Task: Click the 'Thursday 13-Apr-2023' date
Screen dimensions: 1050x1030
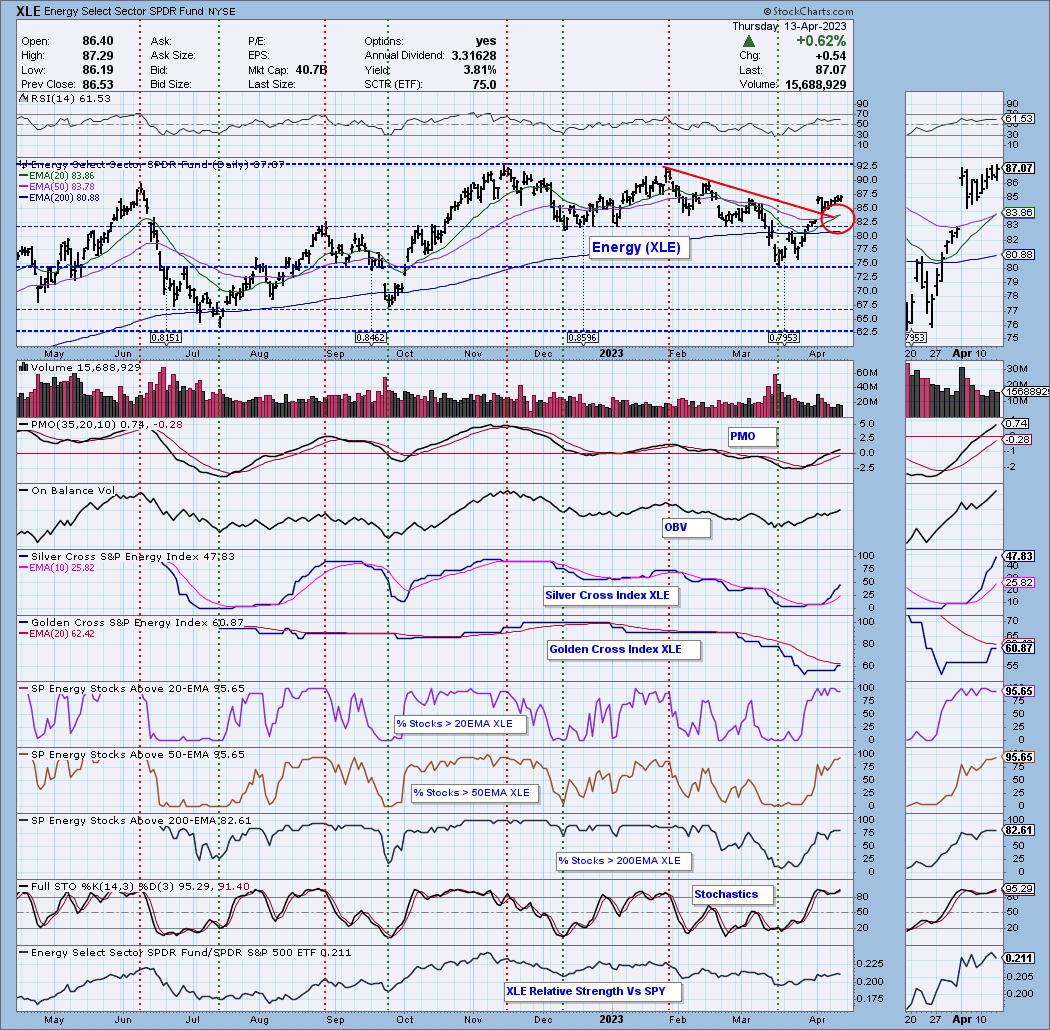Action: [x=789, y=26]
